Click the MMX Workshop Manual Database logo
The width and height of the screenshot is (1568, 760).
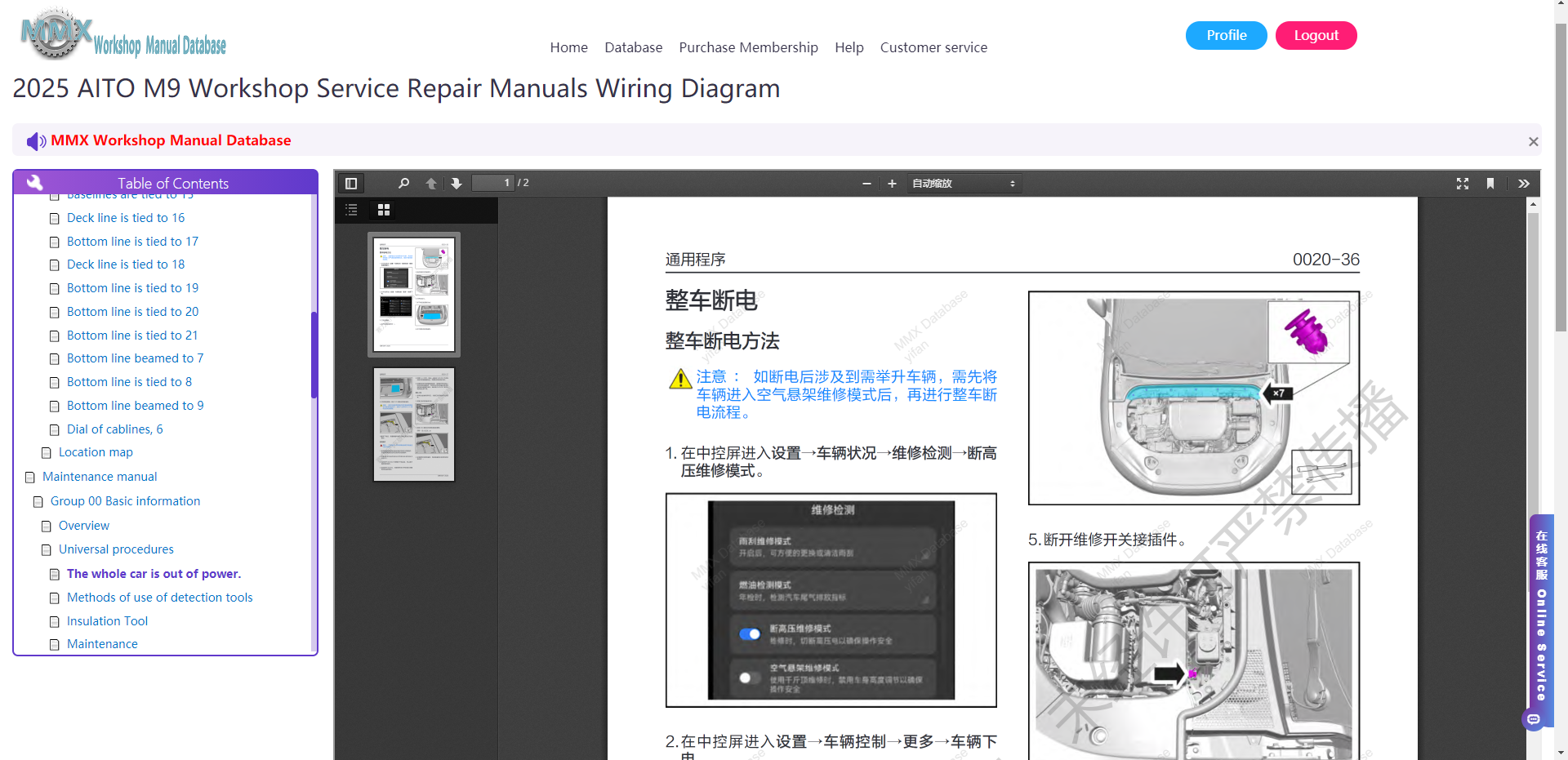tap(123, 35)
